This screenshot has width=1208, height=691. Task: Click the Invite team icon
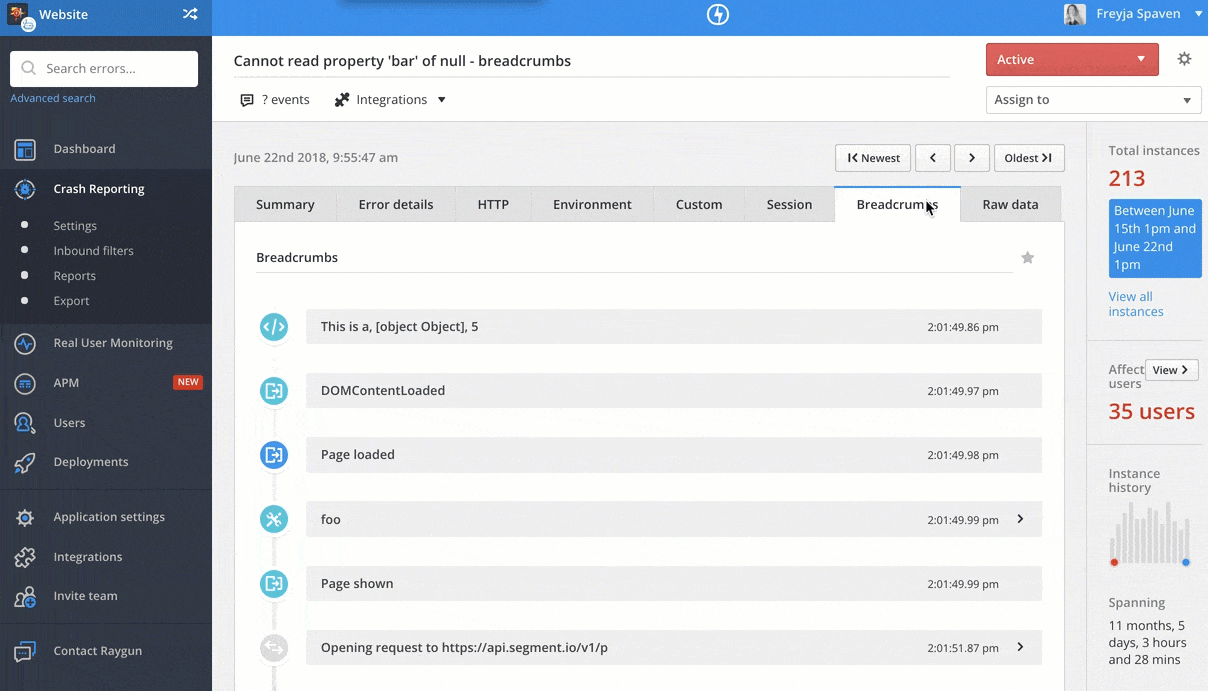(x=25, y=597)
